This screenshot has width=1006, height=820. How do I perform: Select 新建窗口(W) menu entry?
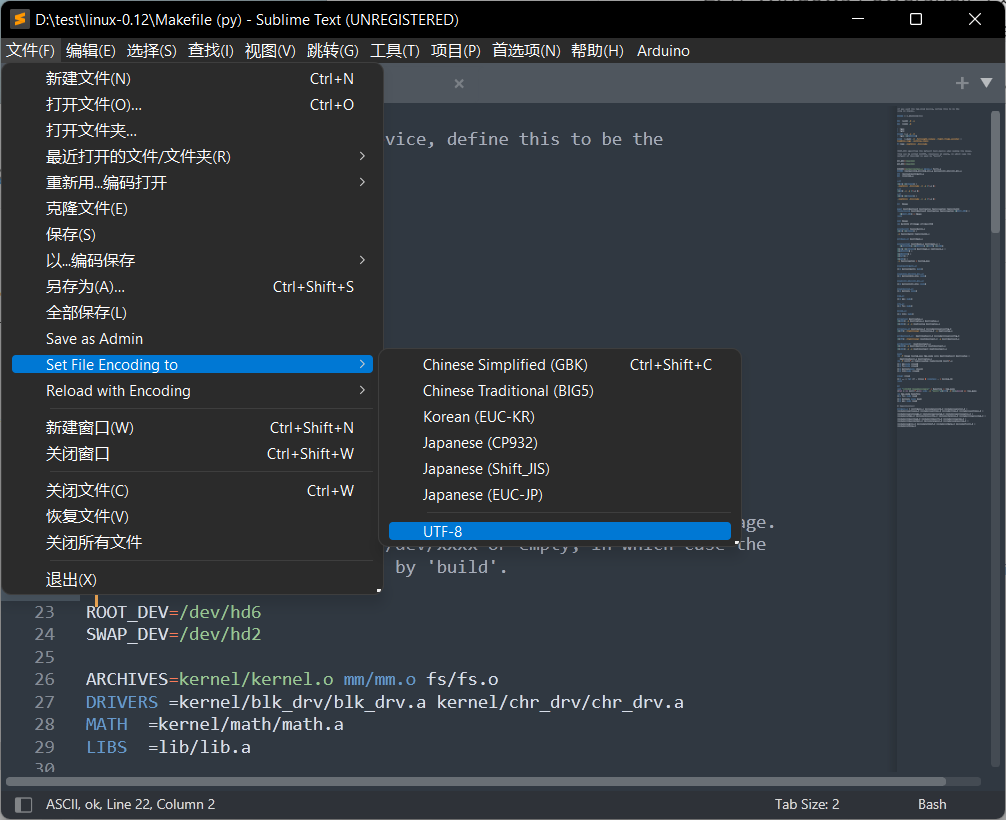(x=192, y=427)
